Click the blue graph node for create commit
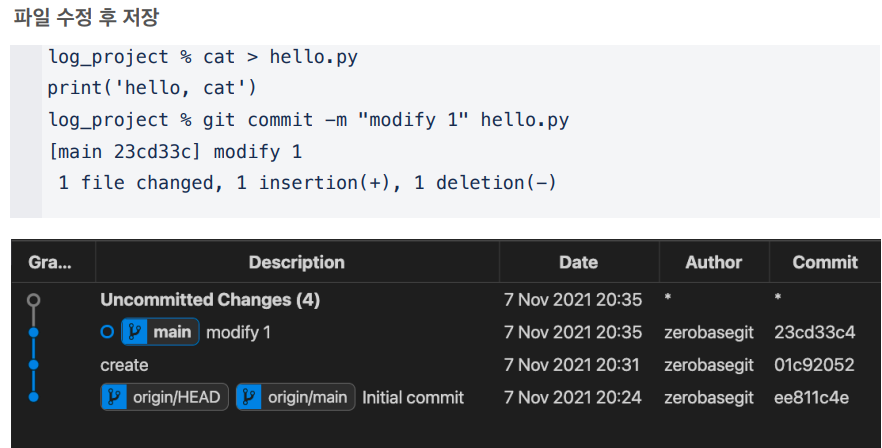This screenshot has height=448, width=882. (x=34, y=365)
